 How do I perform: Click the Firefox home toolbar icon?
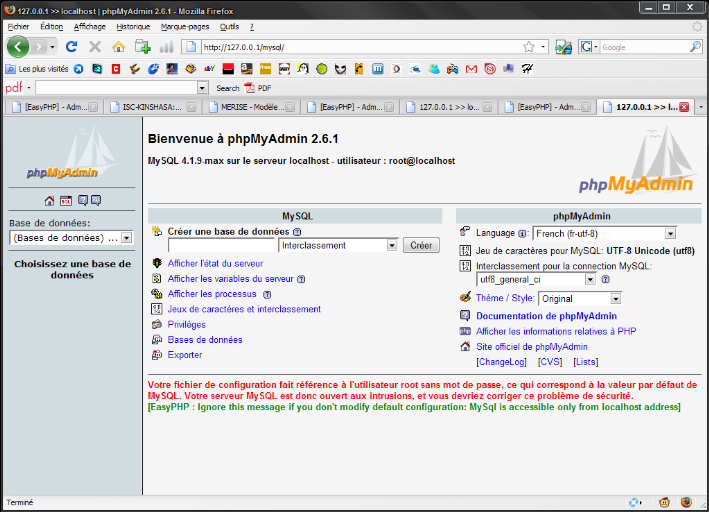119,47
